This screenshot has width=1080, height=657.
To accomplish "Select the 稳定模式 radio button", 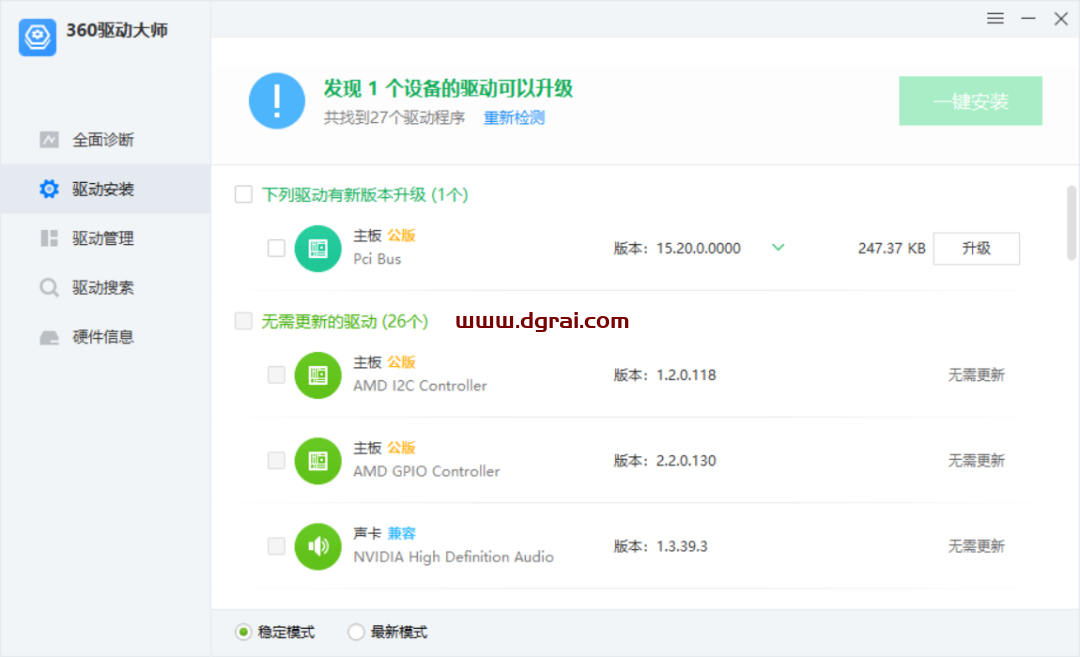I will point(243,632).
